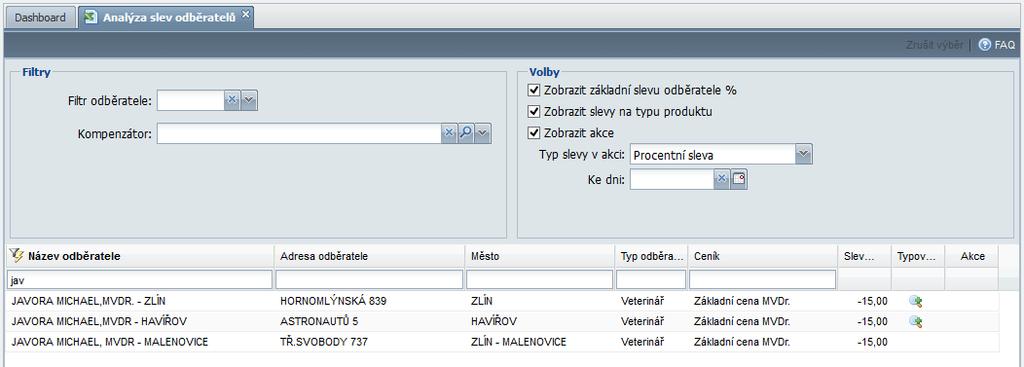Click address HORNOMLÝNSKÁ 839
This screenshot has width=1024, height=367.
[333, 301]
